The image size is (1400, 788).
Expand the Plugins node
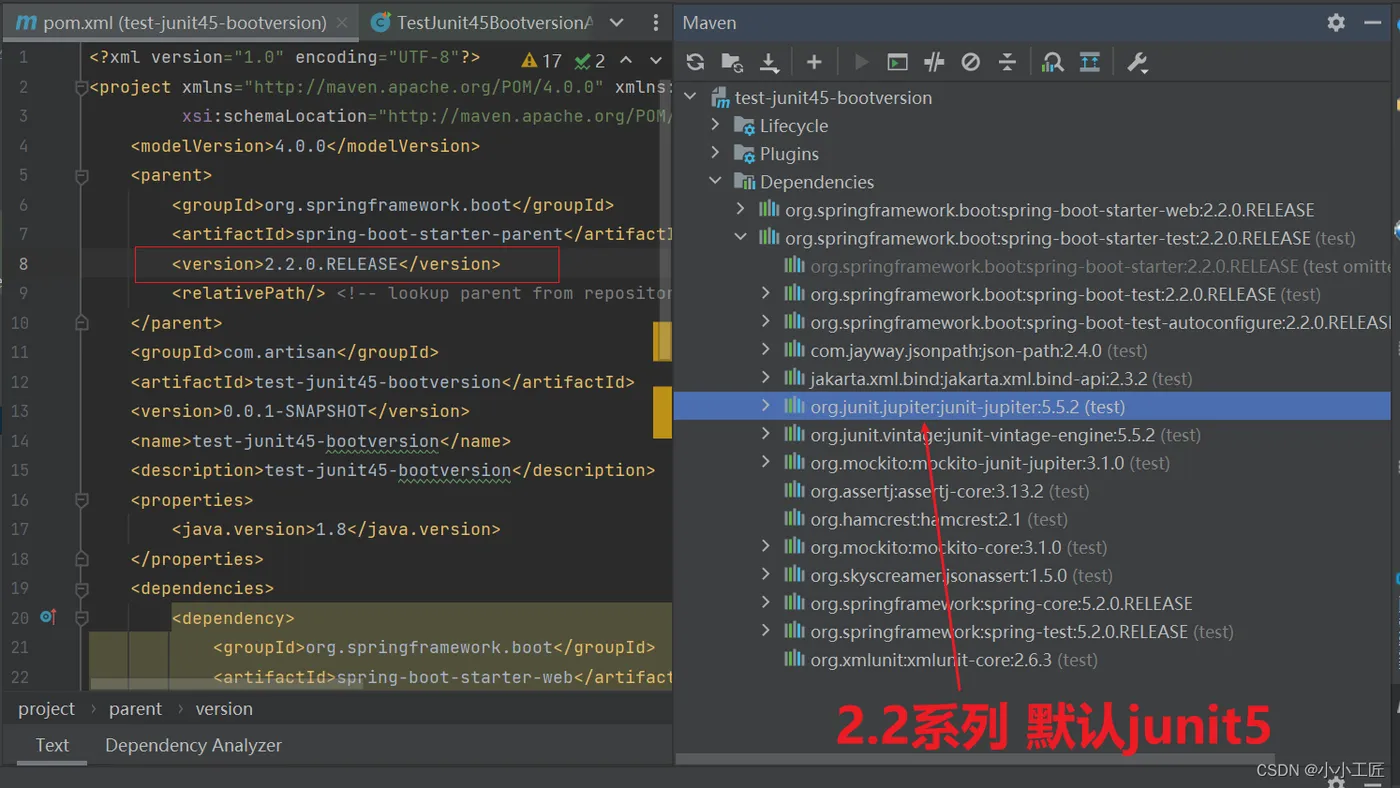pos(715,153)
